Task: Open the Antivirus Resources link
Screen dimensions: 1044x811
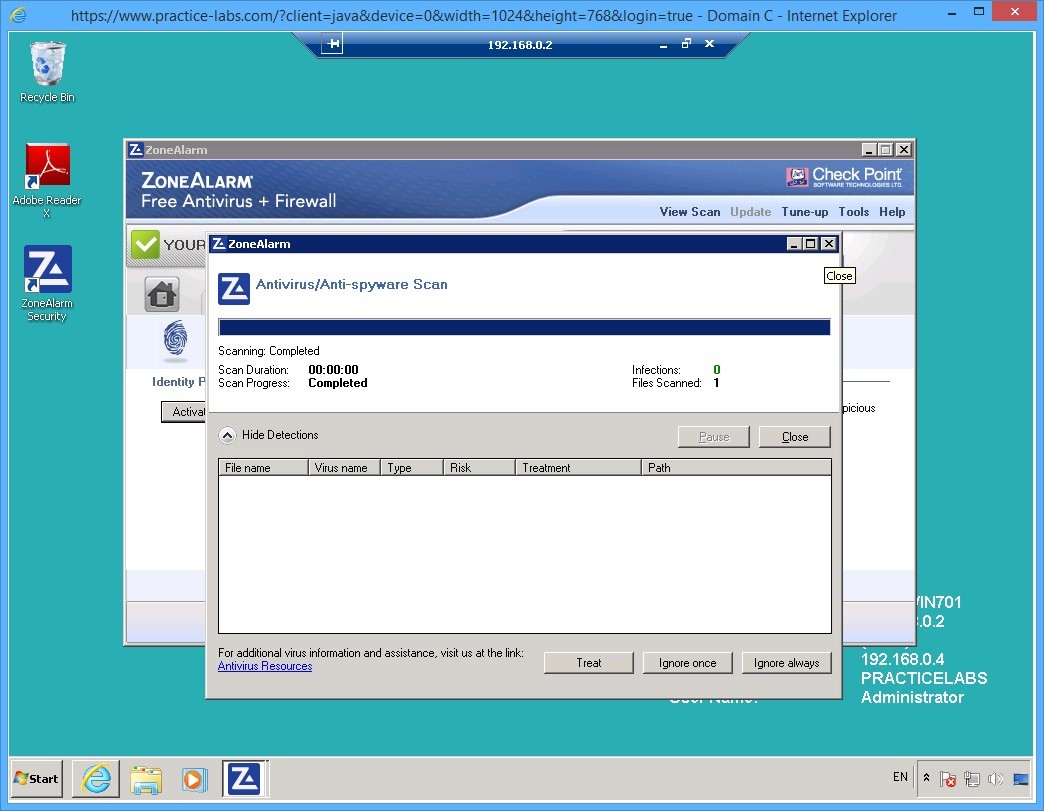Action: pos(264,665)
